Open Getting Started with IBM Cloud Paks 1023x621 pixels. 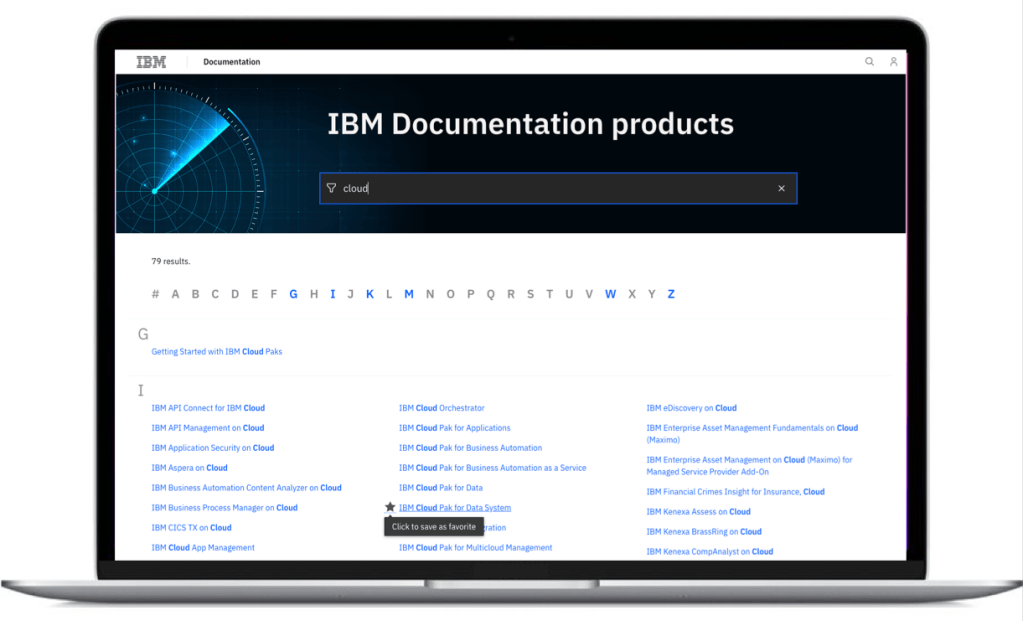(216, 352)
